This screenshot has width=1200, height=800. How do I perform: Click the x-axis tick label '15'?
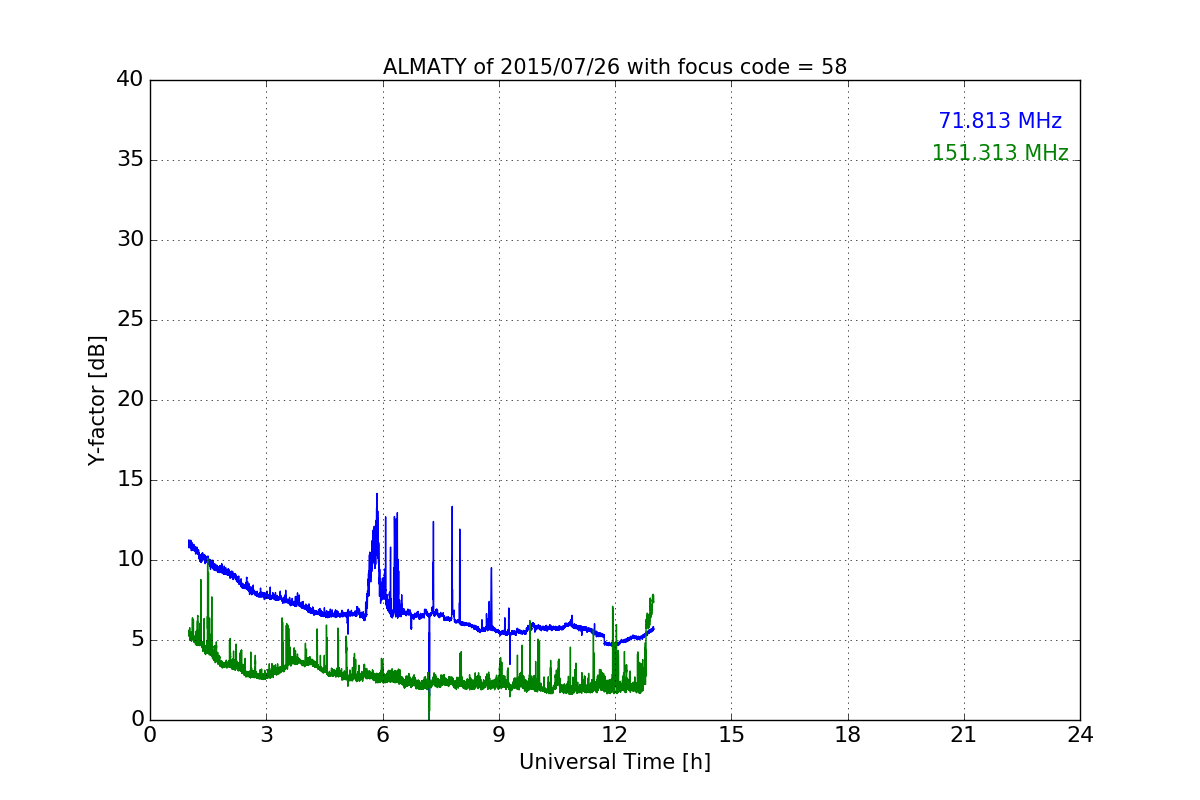(731, 735)
